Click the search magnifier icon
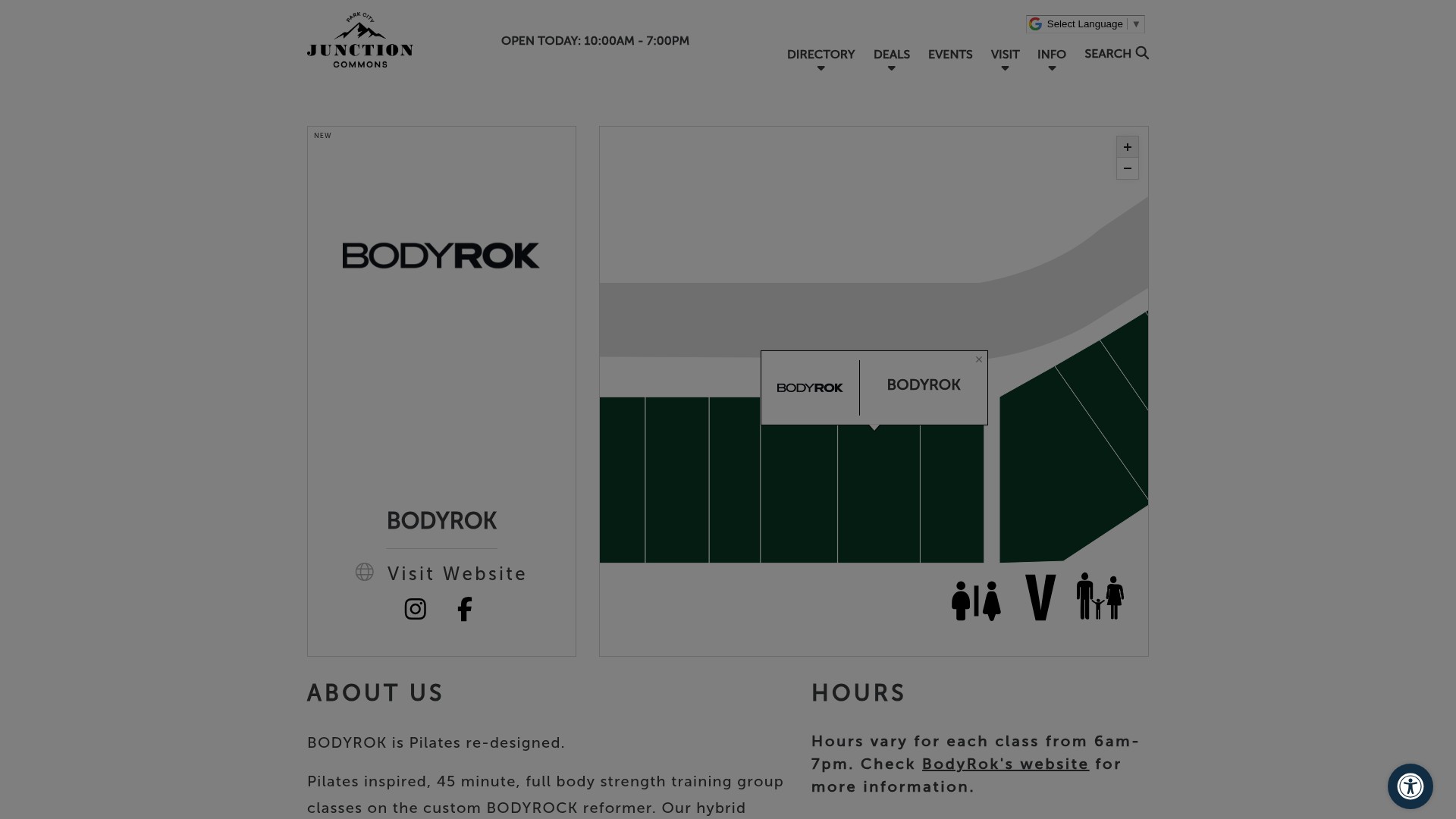The image size is (1456, 819). coord(1142,53)
